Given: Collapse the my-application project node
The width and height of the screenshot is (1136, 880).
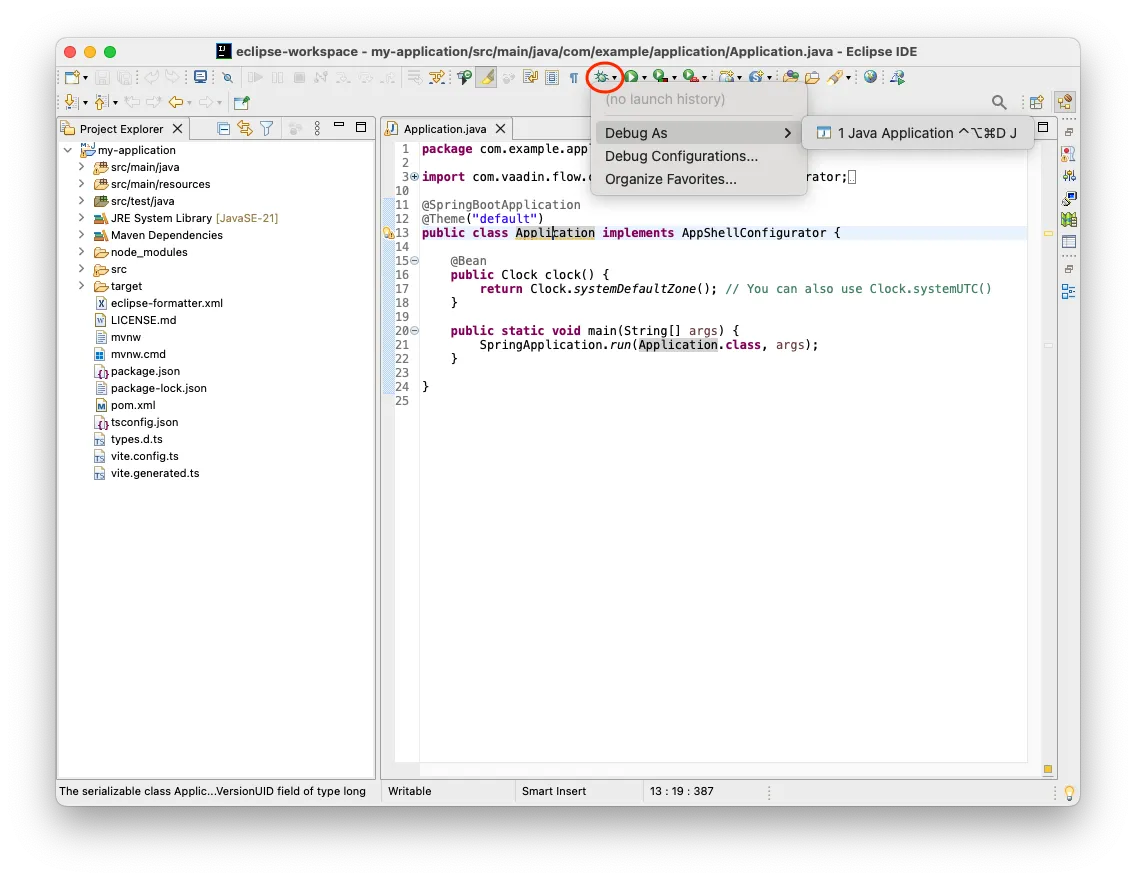Looking at the screenshot, I should [x=67, y=149].
